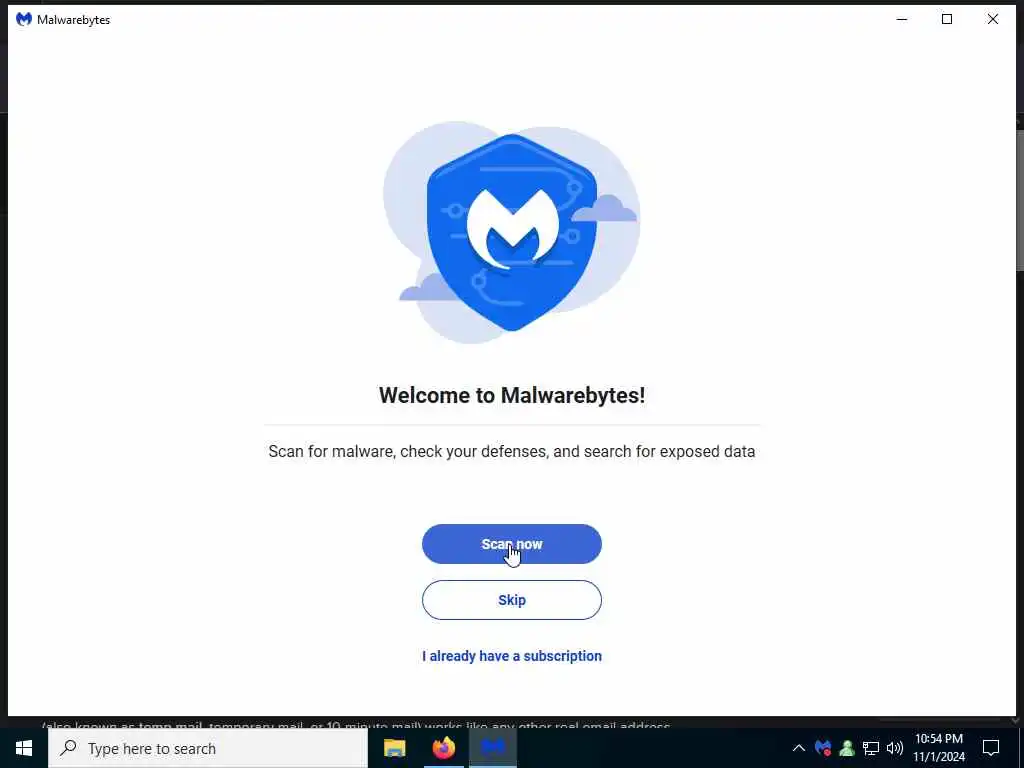Open the I already have a subscription link

point(511,656)
